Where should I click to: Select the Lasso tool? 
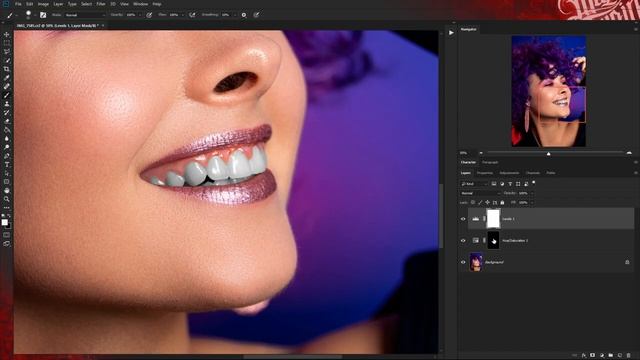(x=7, y=52)
